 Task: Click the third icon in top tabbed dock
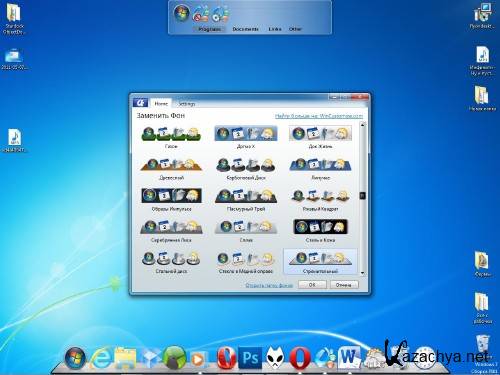click(x=221, y=14)
